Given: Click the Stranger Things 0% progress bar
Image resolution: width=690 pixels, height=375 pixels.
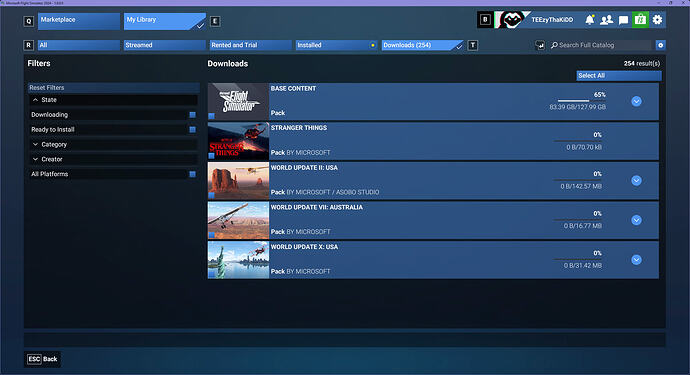Looking at the screenshot, I should (578, 141).
